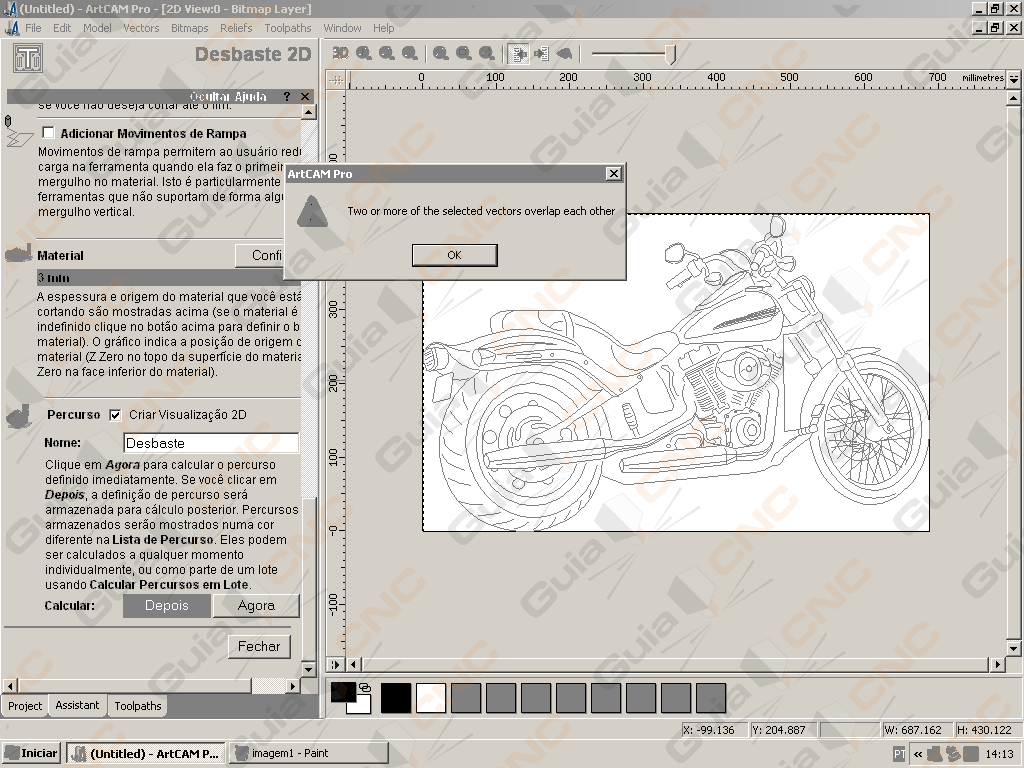Click the Nome field containing Desbaste
This screenshot has width=1024, height=768.
pos(211,443)
